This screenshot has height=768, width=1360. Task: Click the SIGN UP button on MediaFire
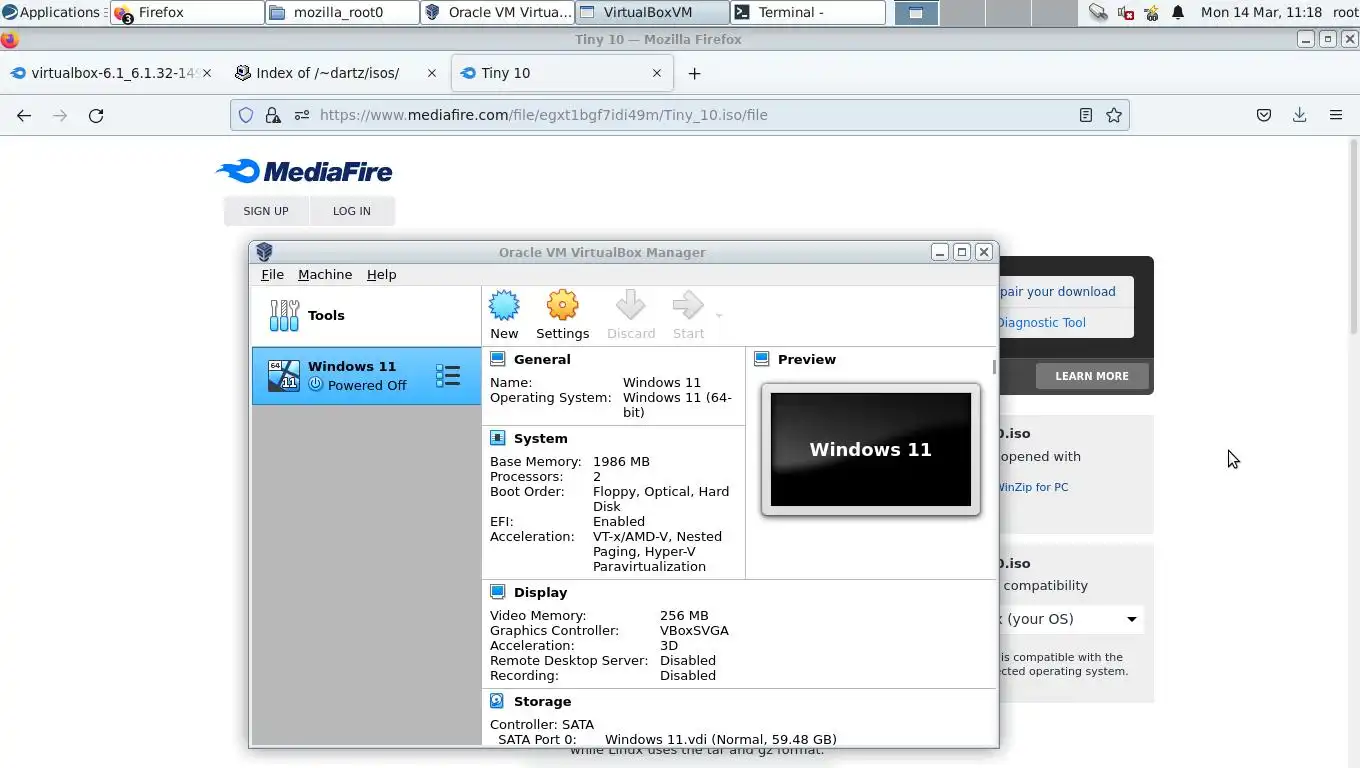[265, 211]
